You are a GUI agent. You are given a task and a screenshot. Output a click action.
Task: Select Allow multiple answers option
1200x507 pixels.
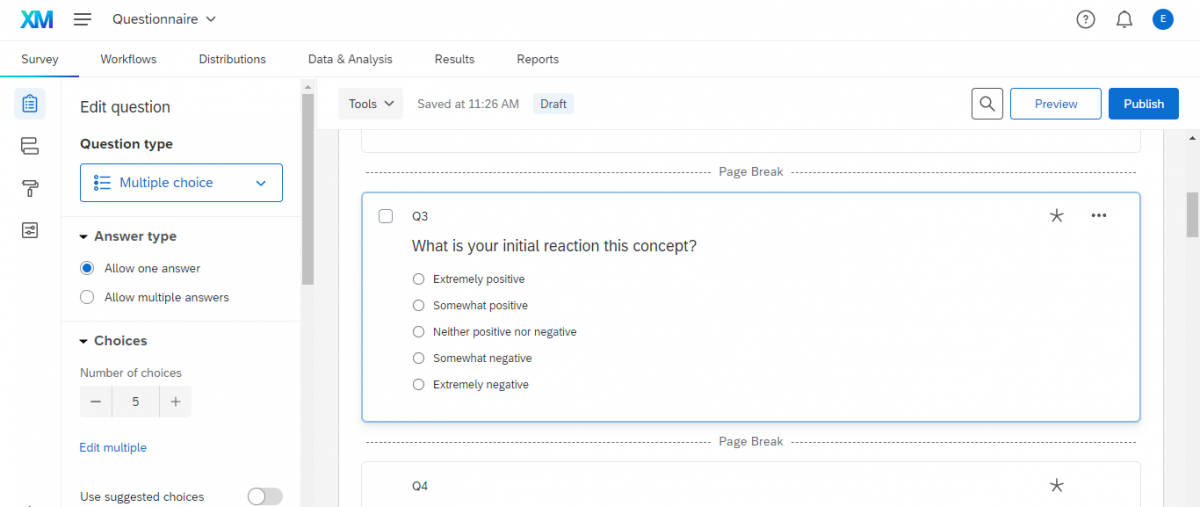(x=87, y=297)
